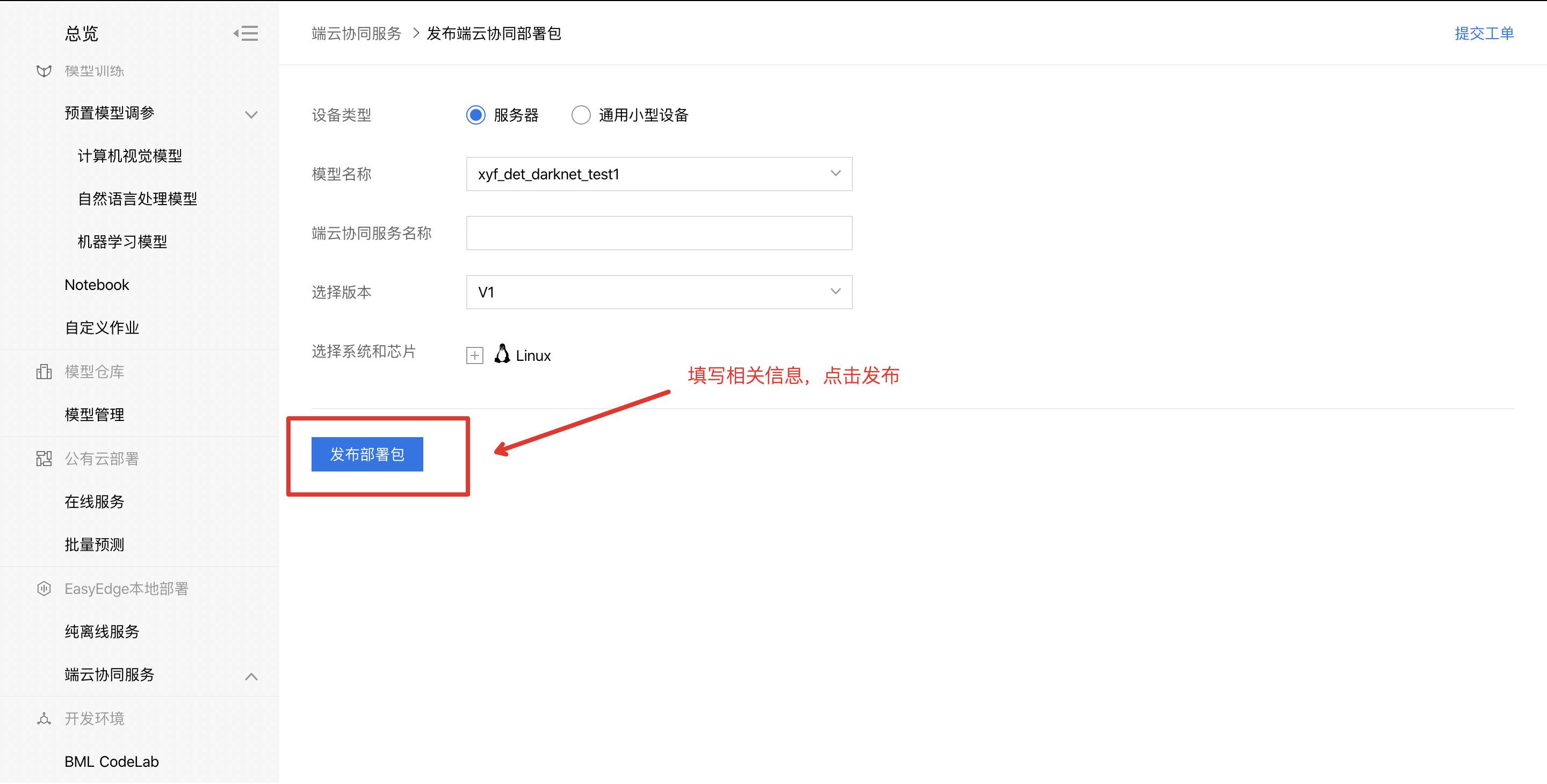
Task: Open 总览 in the sidebar
Action: [82, 34]
